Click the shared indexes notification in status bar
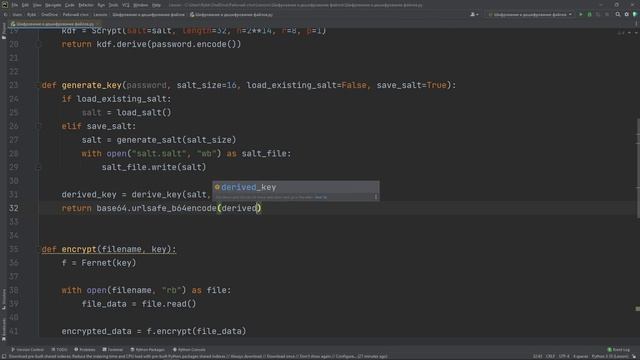This screenshot has width=640, height=360. 198,356
